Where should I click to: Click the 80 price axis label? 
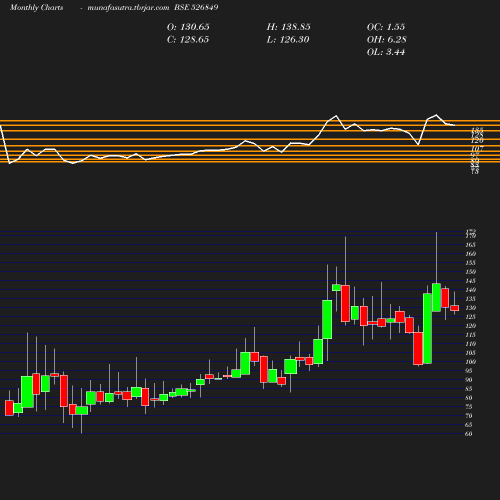[x=468, y=398]
